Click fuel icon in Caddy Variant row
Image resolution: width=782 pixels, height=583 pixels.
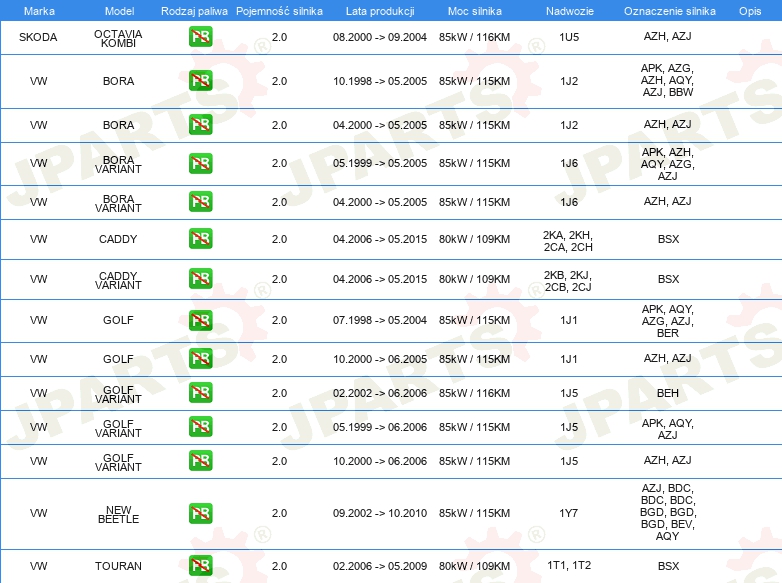(x=200, y=278)
